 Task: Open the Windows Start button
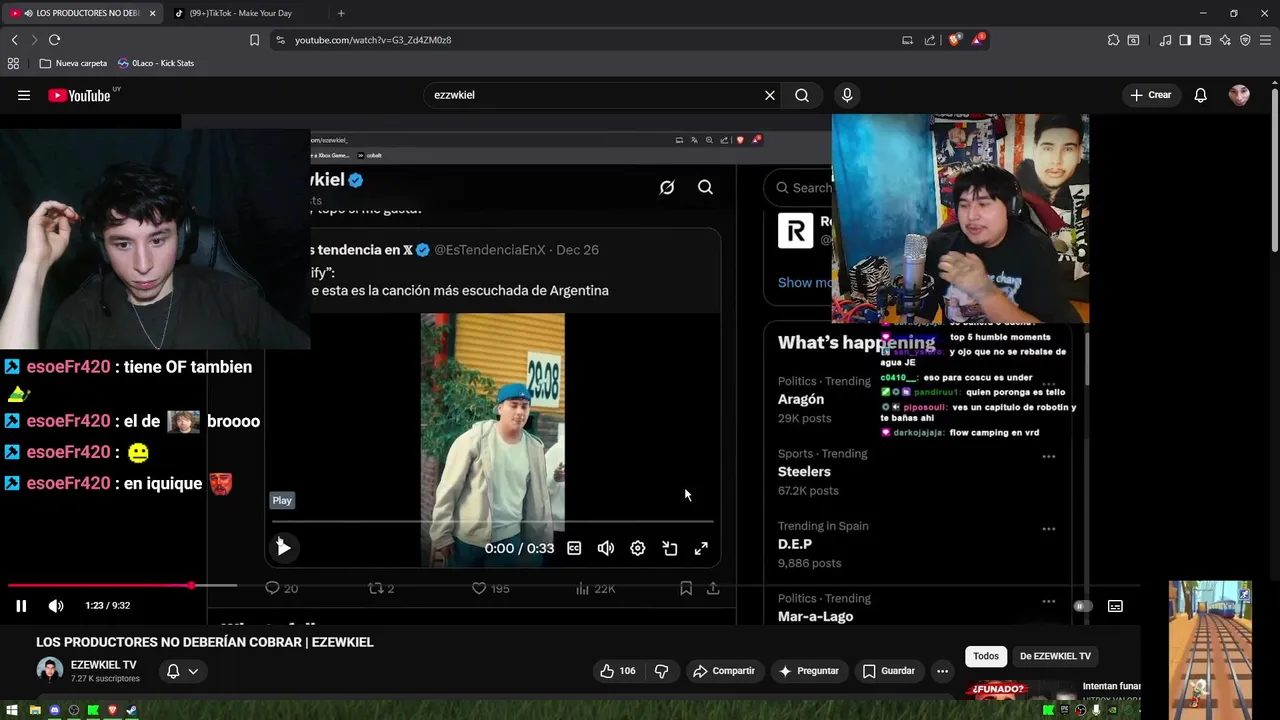[x=14, y=710]
